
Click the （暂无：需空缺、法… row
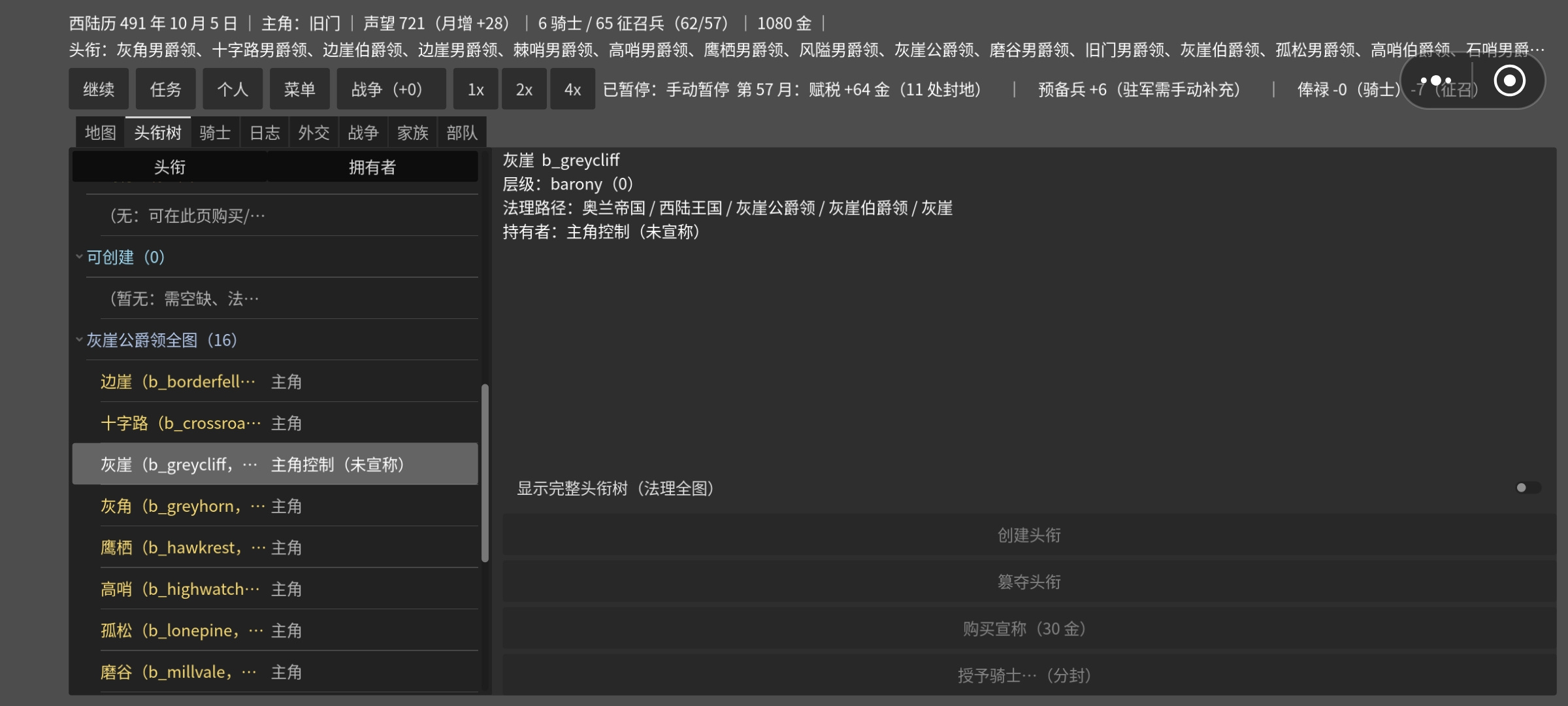275,299
